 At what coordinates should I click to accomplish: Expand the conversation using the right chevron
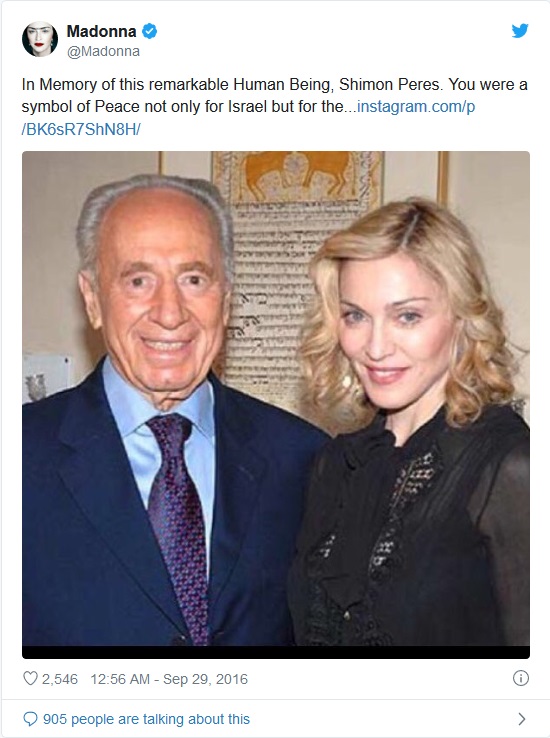pos(521,719)
